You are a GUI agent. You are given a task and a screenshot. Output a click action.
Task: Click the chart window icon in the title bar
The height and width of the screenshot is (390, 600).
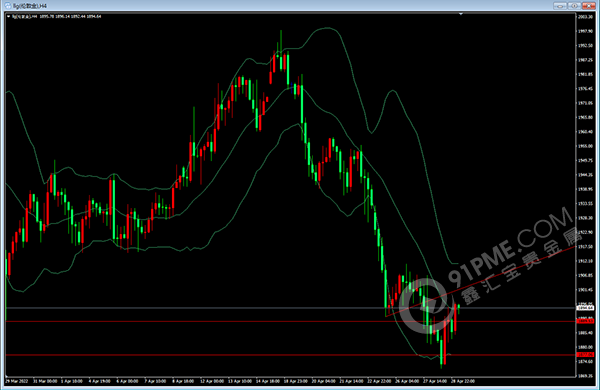point(7,6)
